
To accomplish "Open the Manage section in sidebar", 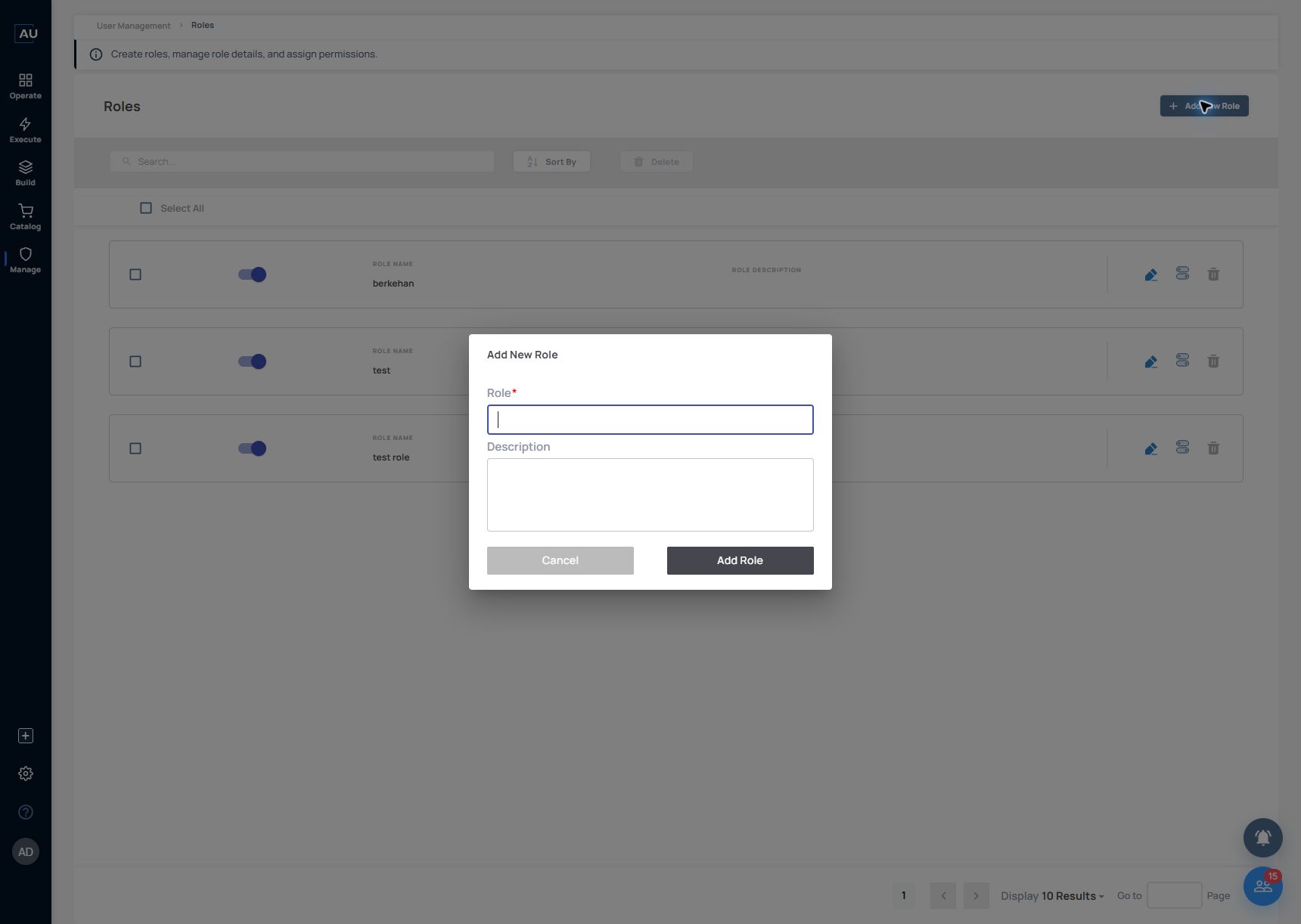I will click(25, 260).
